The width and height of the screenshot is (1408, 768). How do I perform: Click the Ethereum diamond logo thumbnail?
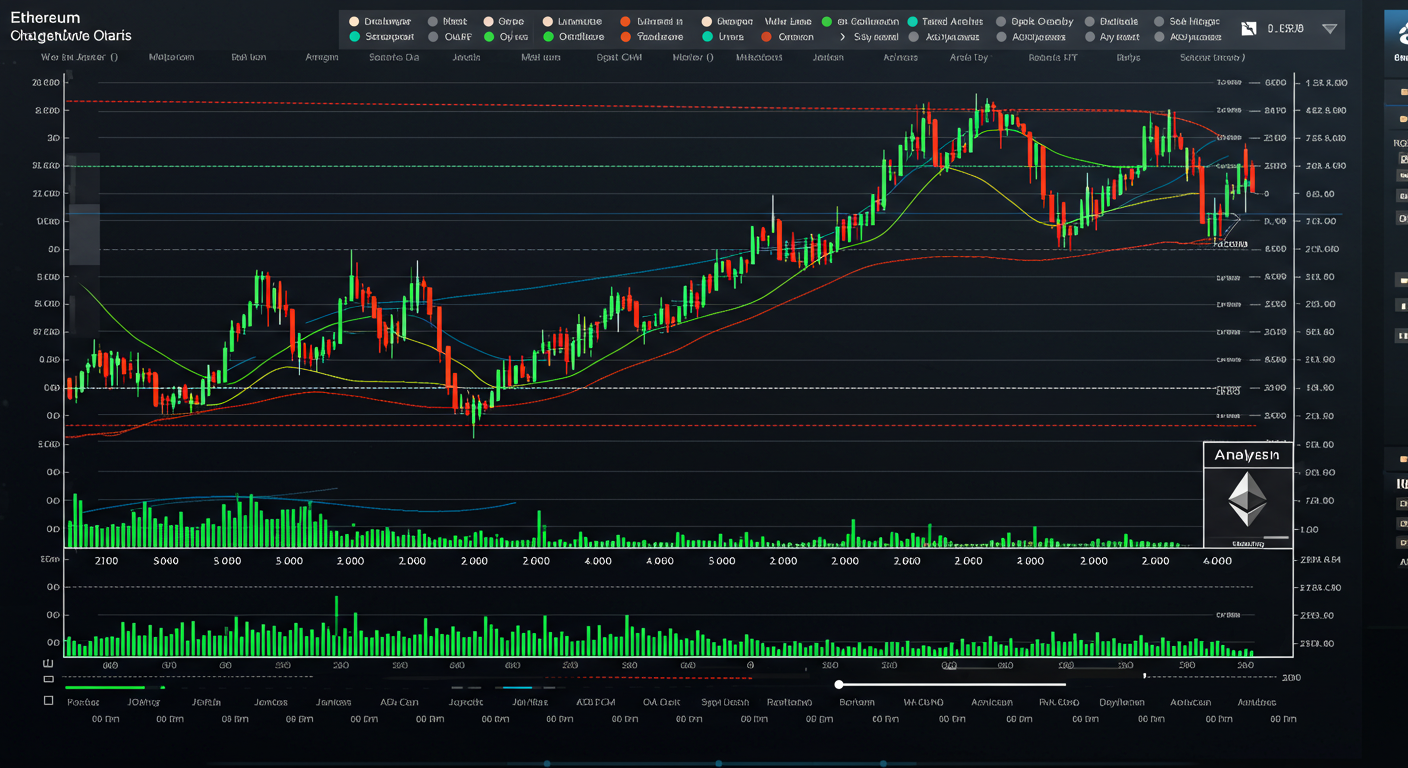pyautogui.click(x=1246, y=500)
